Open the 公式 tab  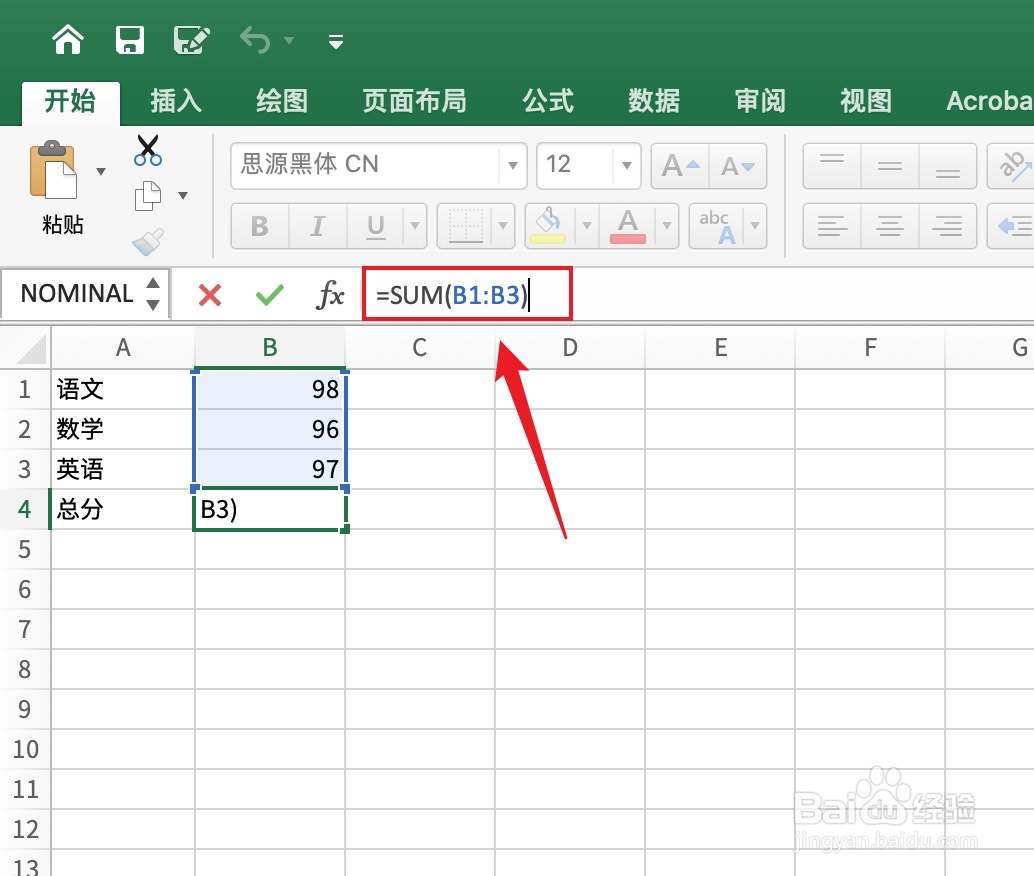pyautogui.click(x=547, y=102)
